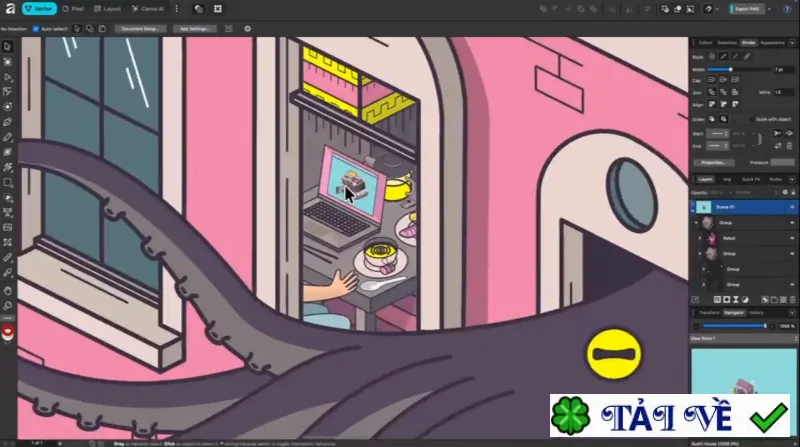Select the Pencil tool
The width and height of the screenshot is (800, 447).
(8, 137)
